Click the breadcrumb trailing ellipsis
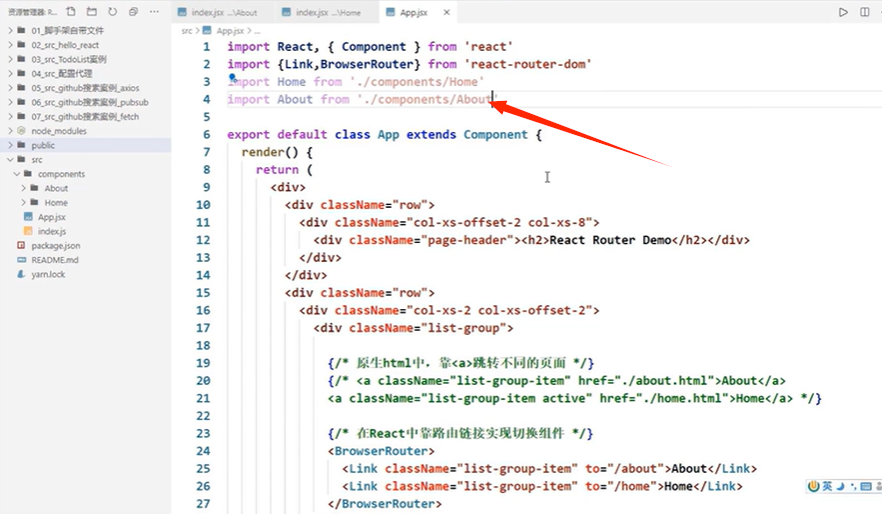The height and width of the screenshot is (514, 882). tap(257, 31)
